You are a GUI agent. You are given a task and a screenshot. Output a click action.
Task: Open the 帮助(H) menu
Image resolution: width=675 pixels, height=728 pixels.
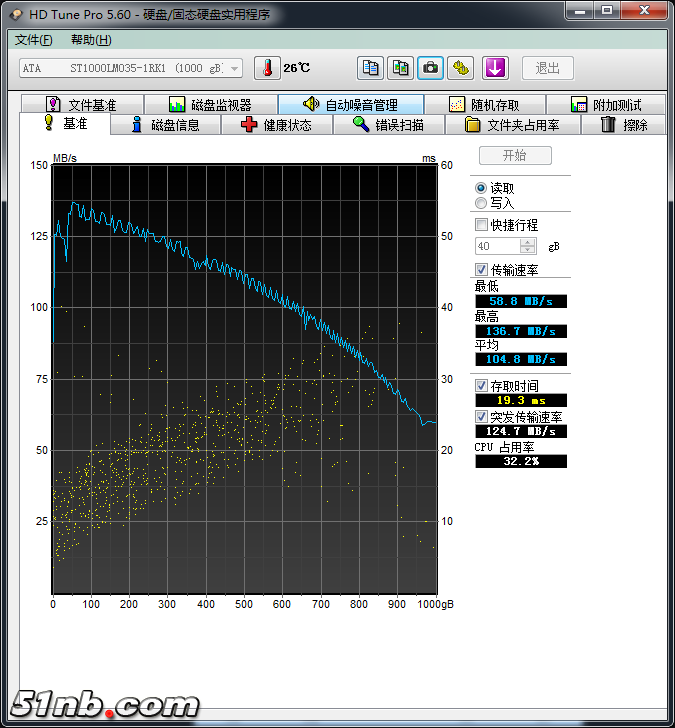[91, 40]
